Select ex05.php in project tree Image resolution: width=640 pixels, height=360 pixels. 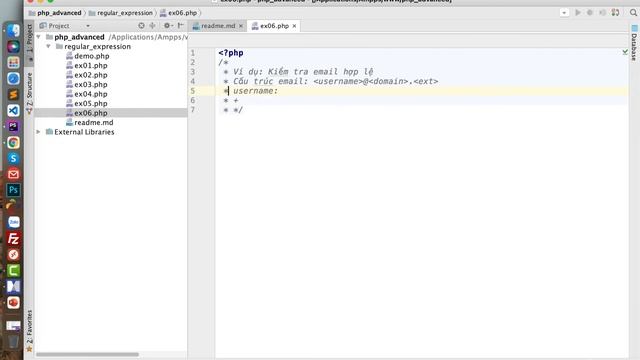91,103
